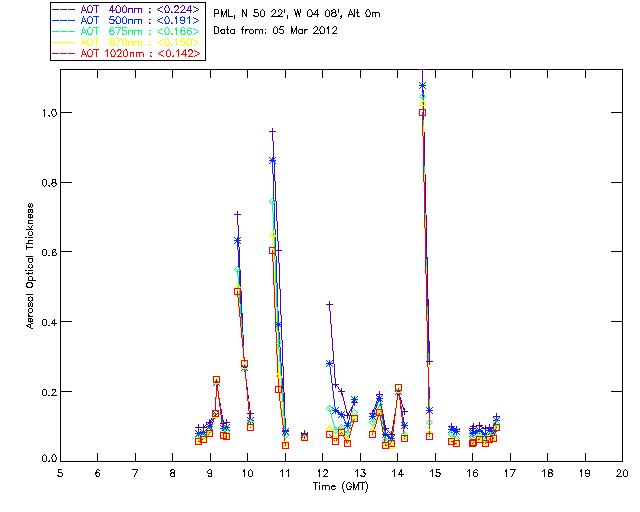Click the red dashed line sample for 1020nm
Screen dimensions: 640x512
tap(64, 53)
